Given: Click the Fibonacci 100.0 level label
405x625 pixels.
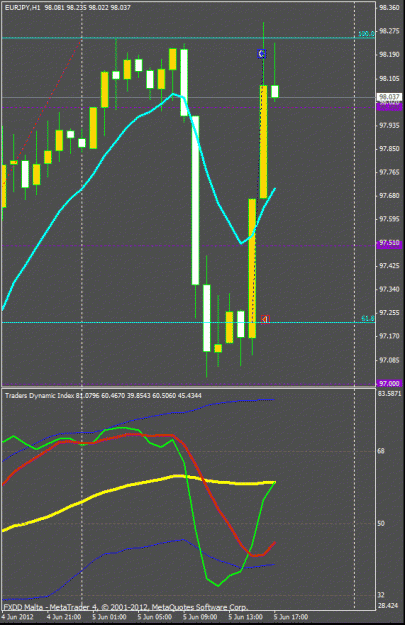Looking at the screenshot, I should click(x=366, y=34).
